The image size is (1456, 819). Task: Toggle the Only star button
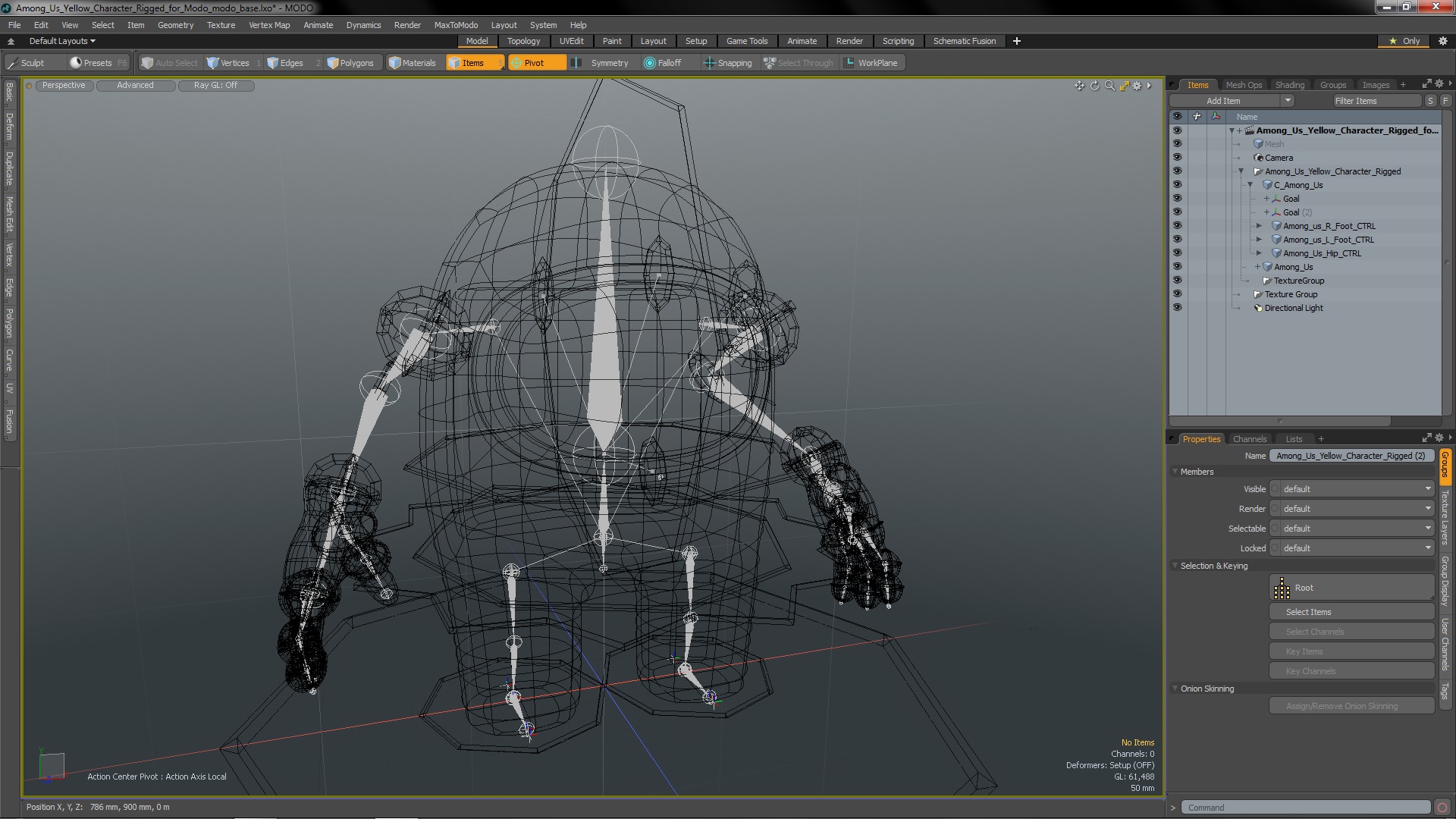(x=1404, y=41)
